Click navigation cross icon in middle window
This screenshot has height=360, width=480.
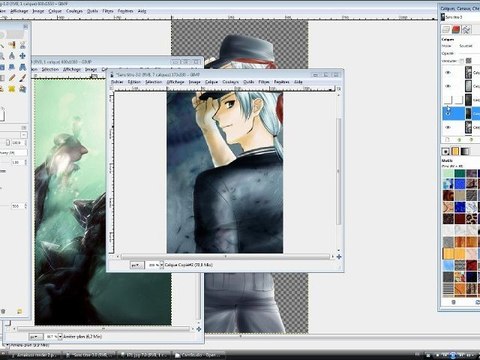[x=199, y=329]
